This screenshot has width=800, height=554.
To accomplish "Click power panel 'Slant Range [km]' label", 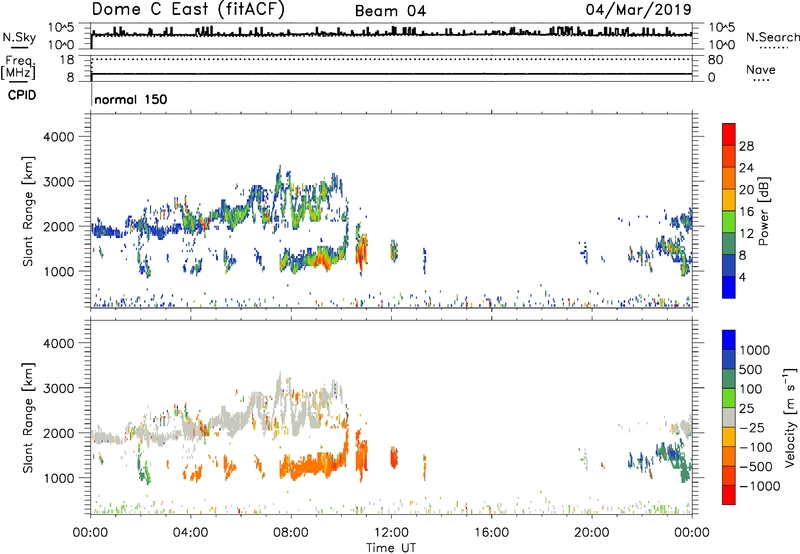I will tap(28, 211).
